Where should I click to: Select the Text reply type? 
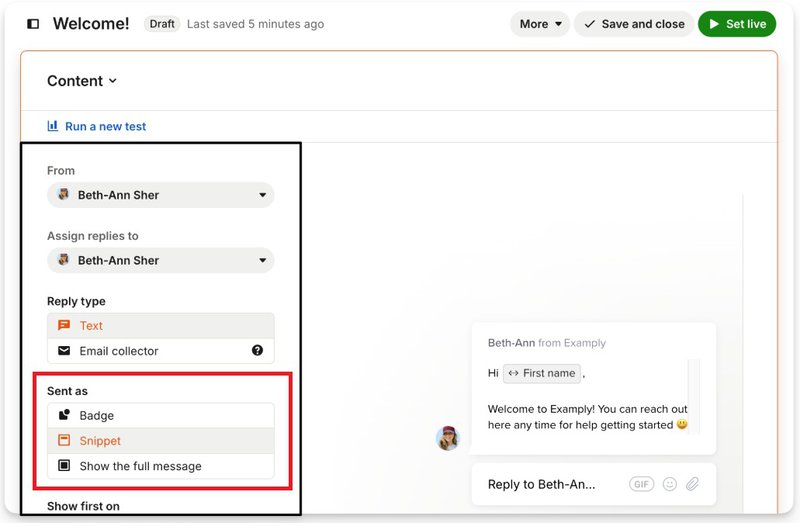click(x=161, y=326)
